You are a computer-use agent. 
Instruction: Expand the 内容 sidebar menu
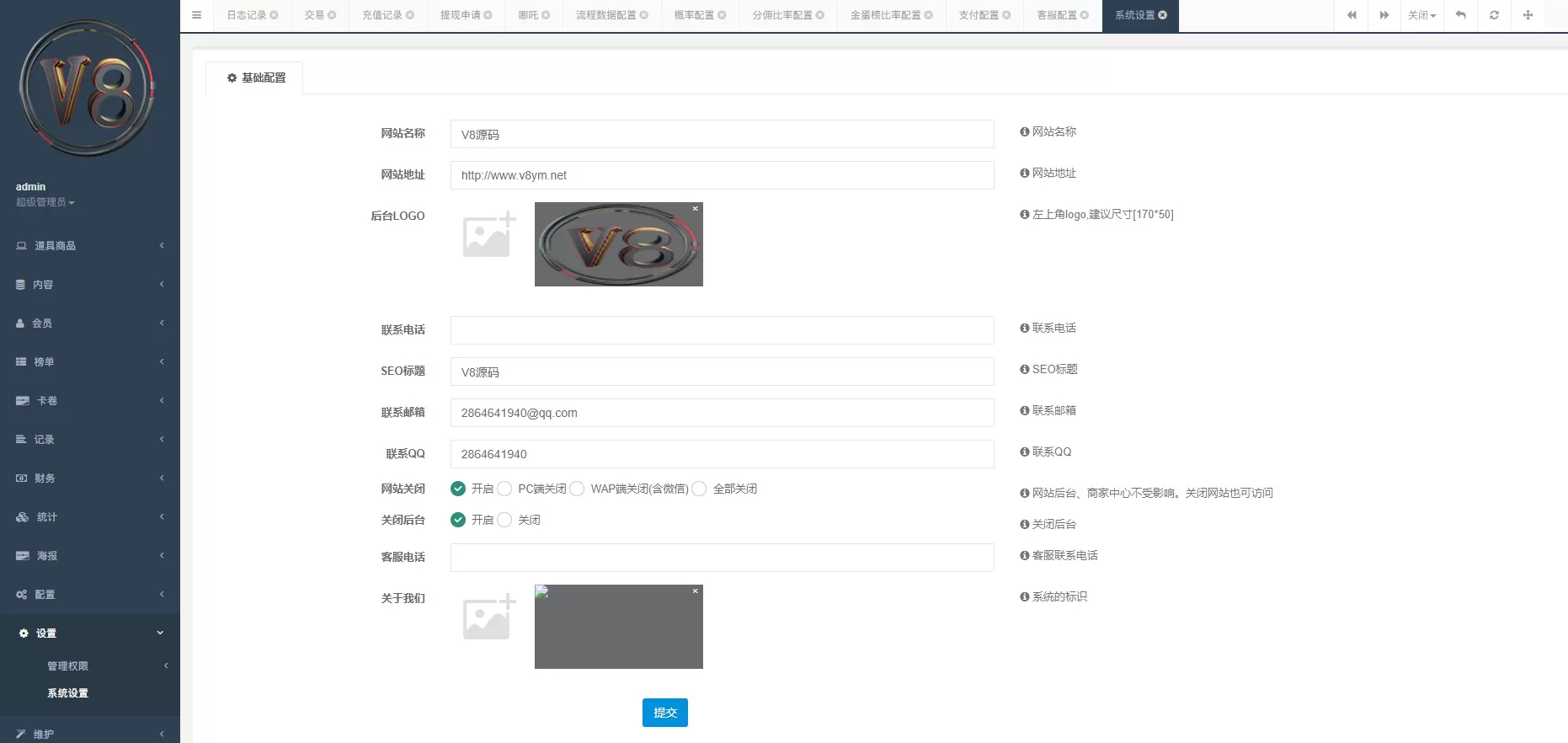pyautogui.click(x=90, y=284)
